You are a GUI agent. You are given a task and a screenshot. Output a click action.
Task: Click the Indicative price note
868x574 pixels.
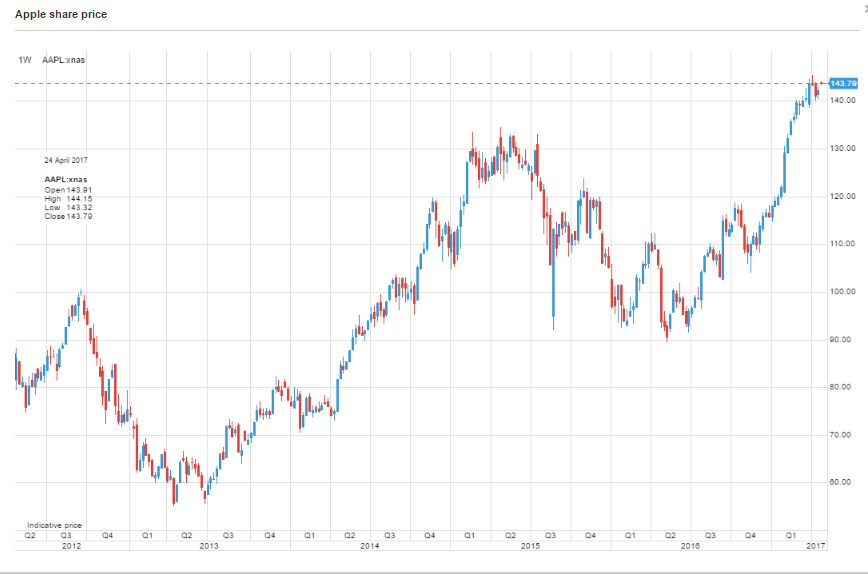coord(54,525)
